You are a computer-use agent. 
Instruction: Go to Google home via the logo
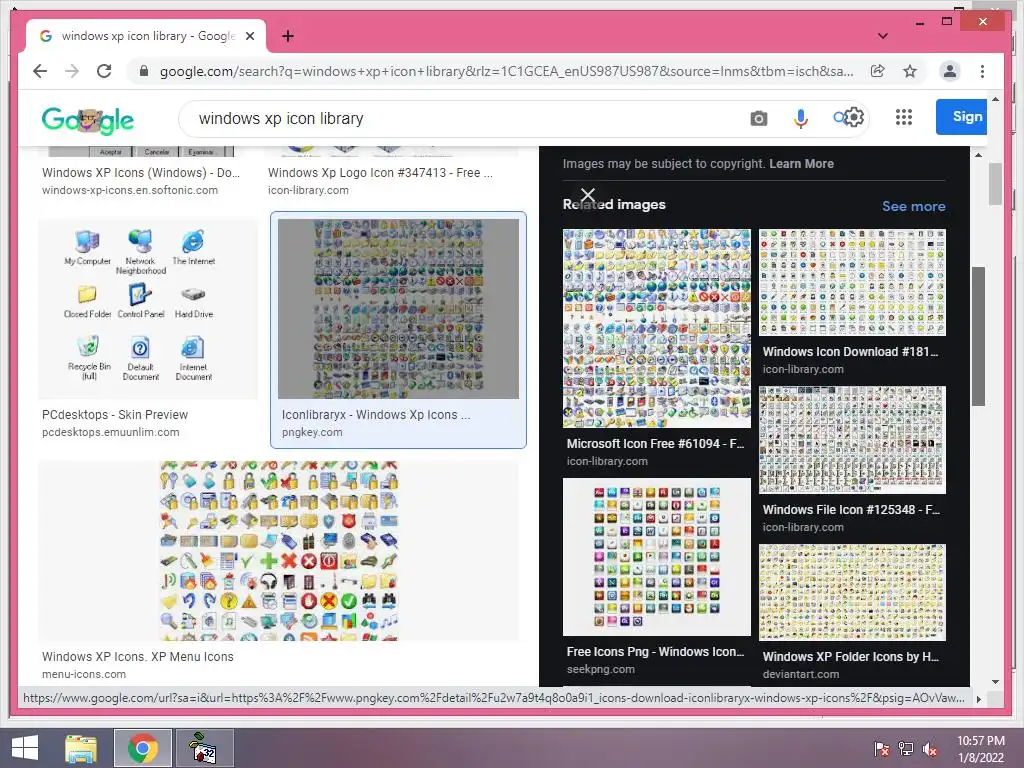[88, 120]
